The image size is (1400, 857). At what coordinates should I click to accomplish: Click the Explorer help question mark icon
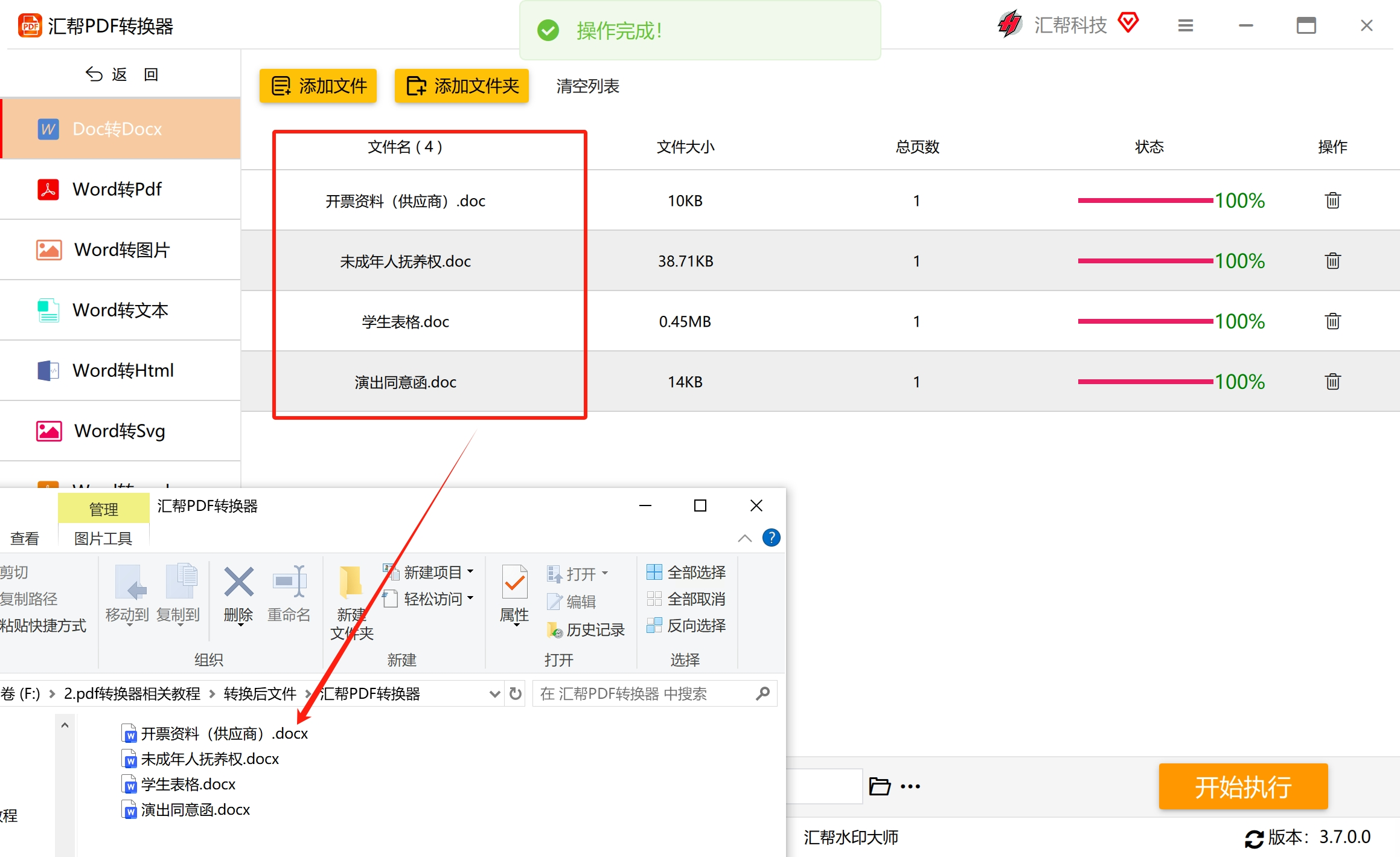771,538
